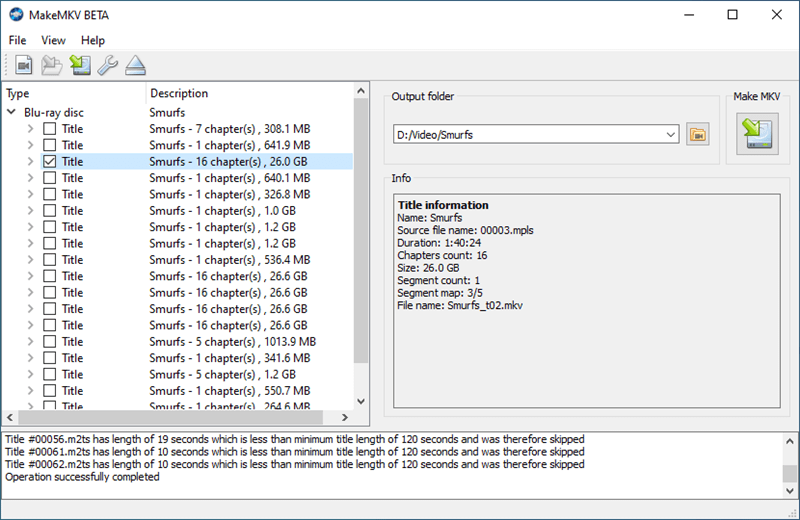Click the title list vertical scrollbar thumb
The height and width of the screenshot is (520, 800).
coord(361,231)
